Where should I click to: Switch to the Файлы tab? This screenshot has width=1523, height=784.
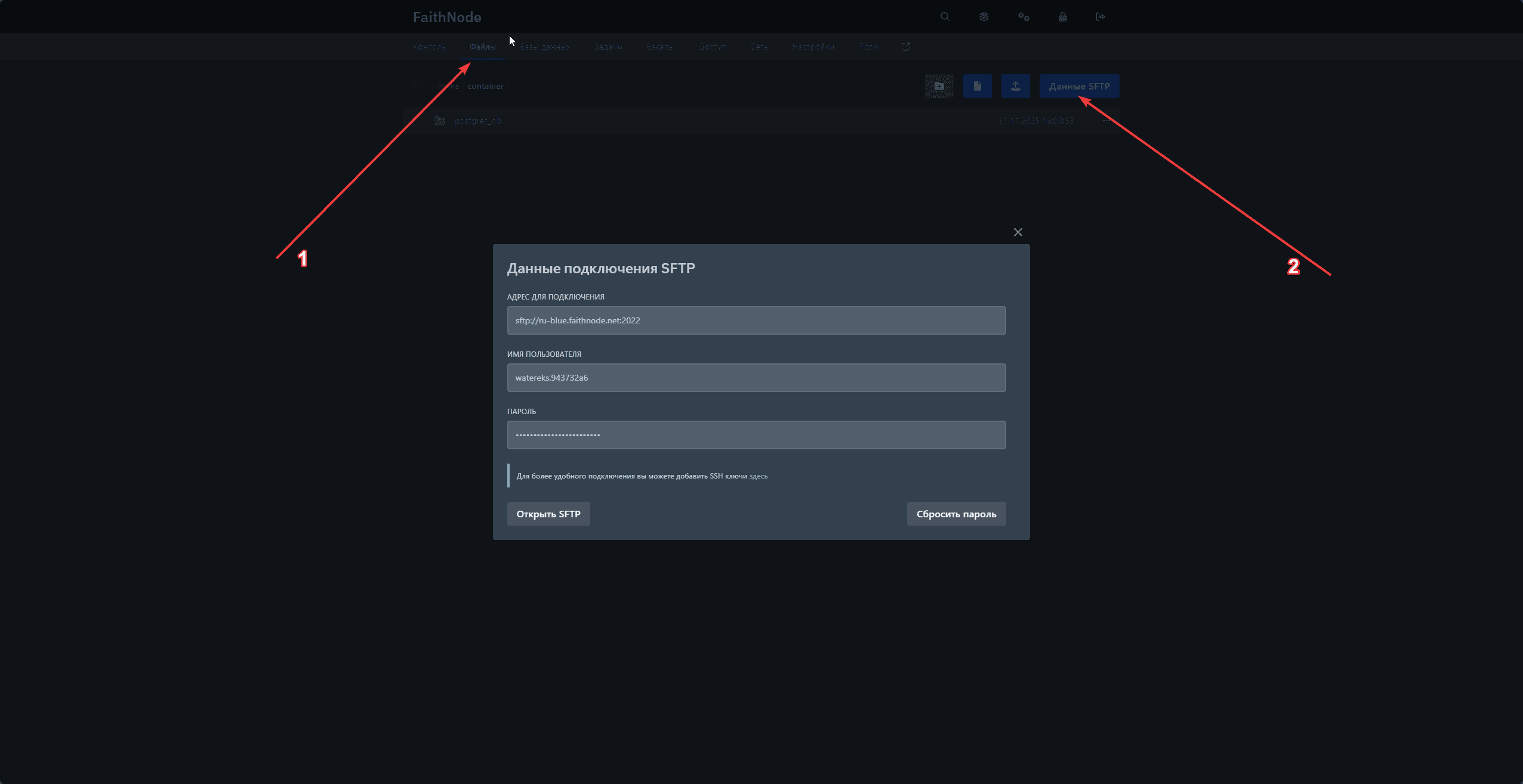pyautogui.click(x=482, y=47)
